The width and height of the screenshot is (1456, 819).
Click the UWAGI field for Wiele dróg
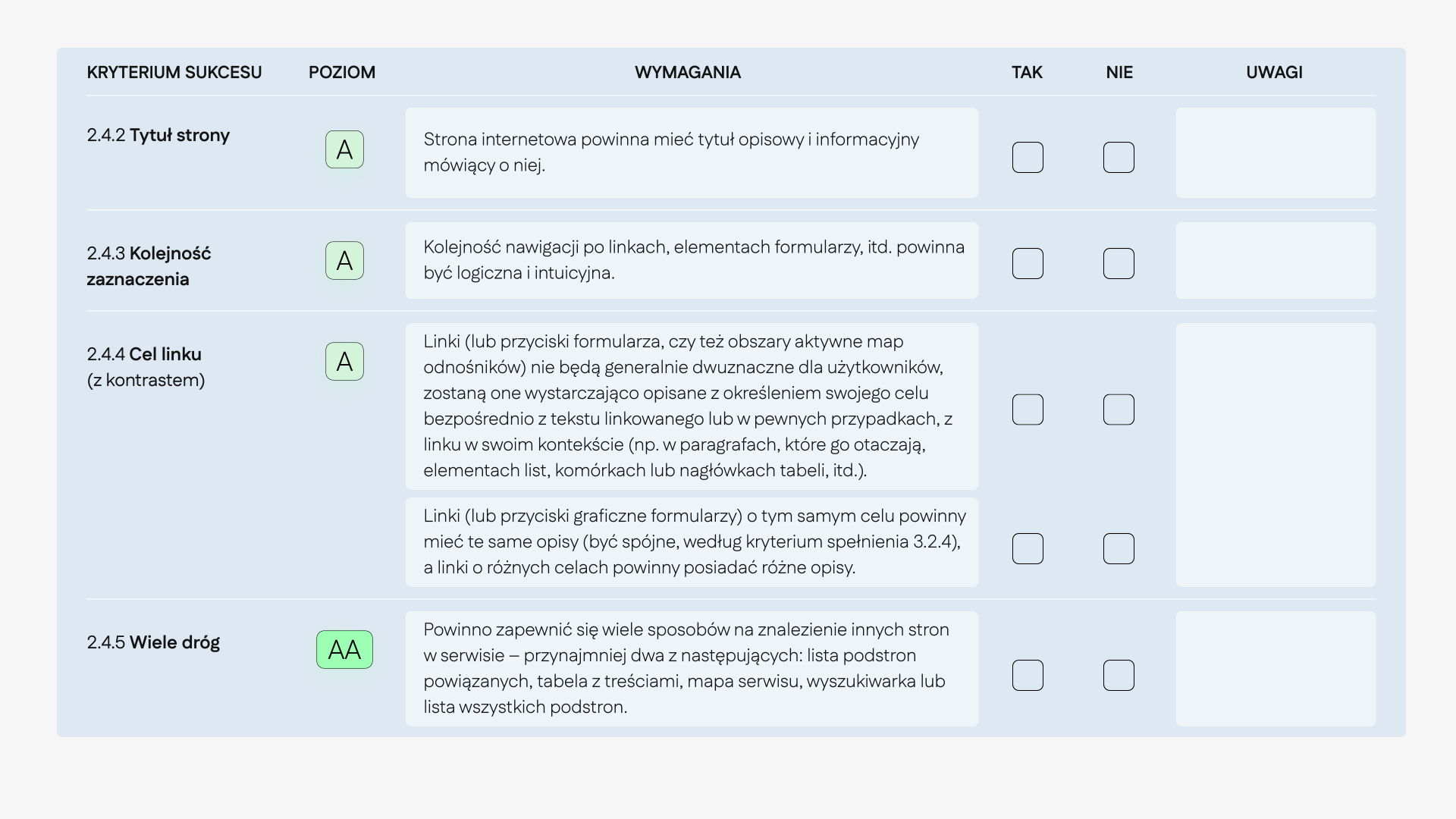coord(1275,669)
